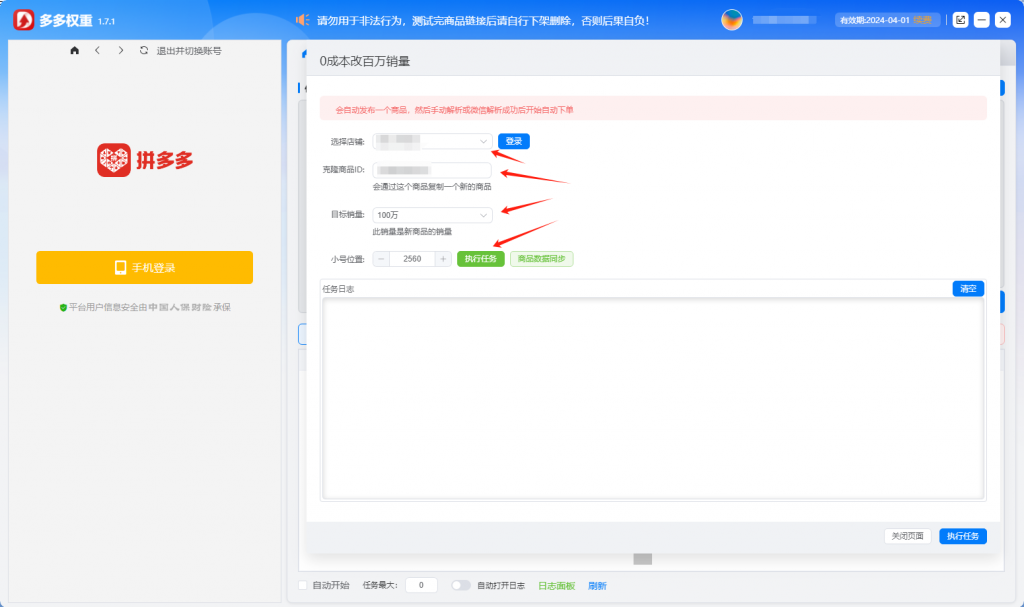Viewport: 1024px width, 607px height.
Task: Click the 刷新 link
Action: coord(597,586)
